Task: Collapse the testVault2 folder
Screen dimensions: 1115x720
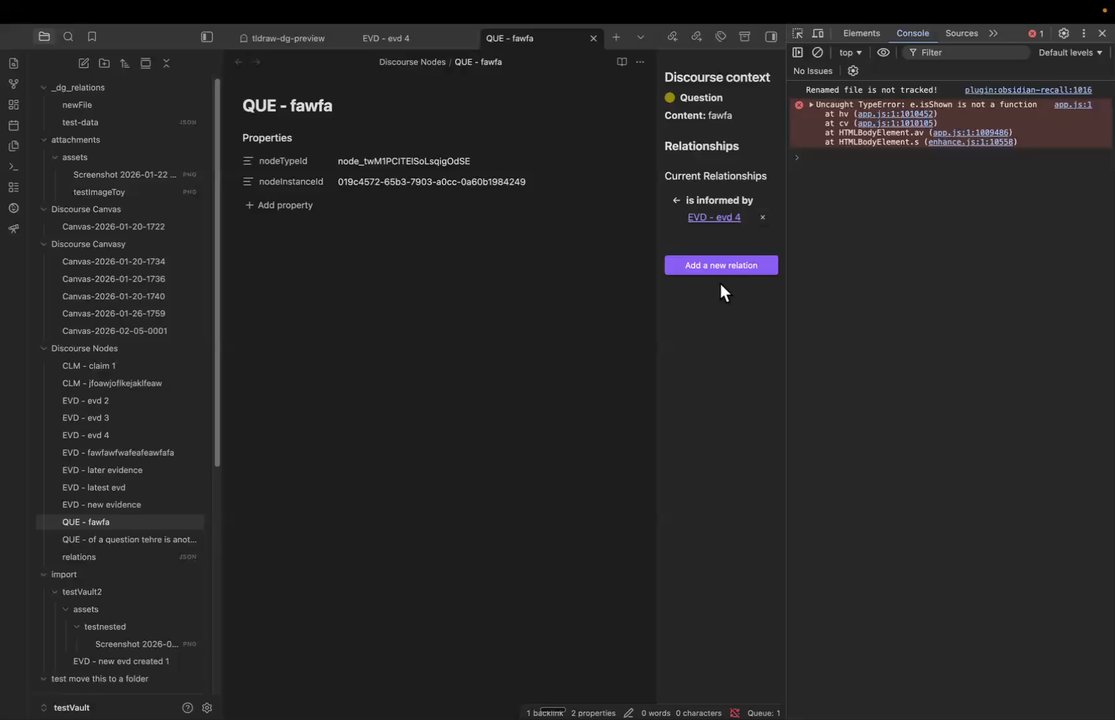Action: pyautogui.click(x=55, y=592)
